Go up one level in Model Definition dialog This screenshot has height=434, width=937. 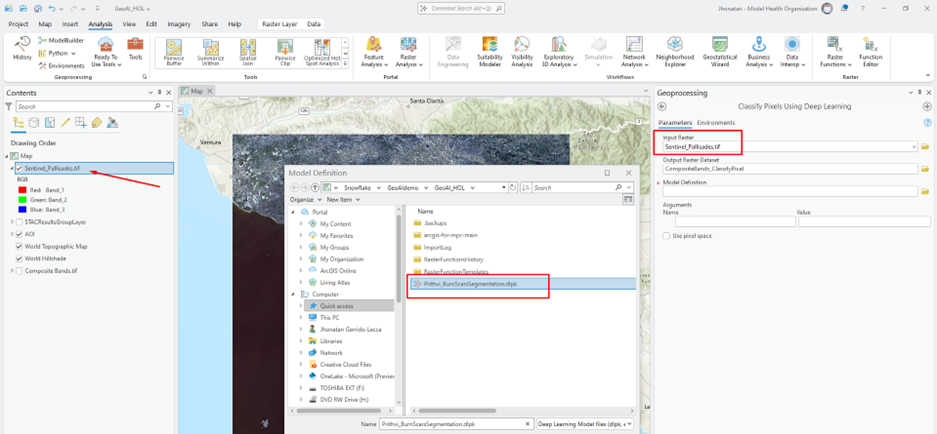point(315,187)
